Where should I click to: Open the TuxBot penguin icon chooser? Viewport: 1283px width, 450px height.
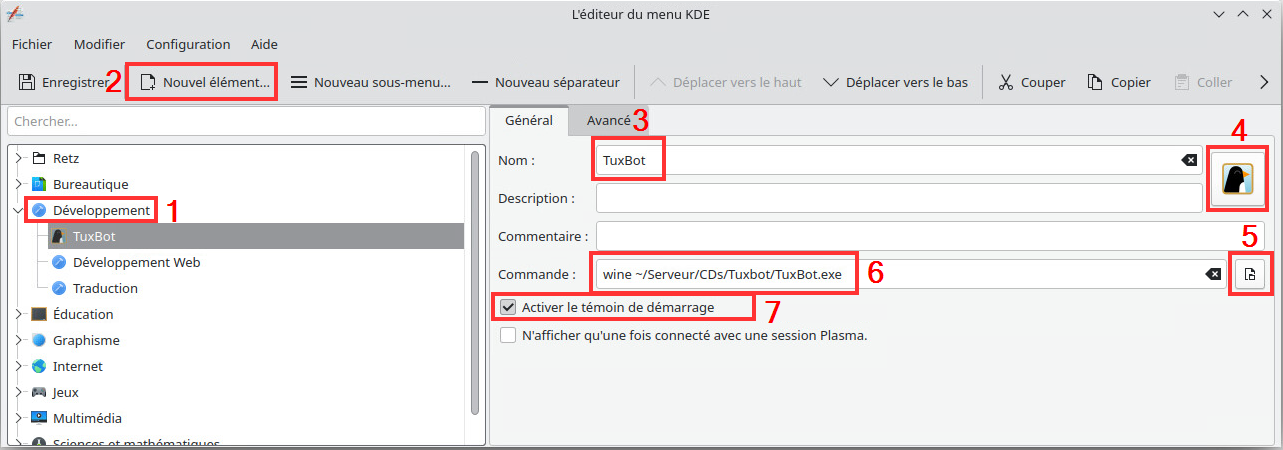pyautogui.click(x=1237, y=178)
